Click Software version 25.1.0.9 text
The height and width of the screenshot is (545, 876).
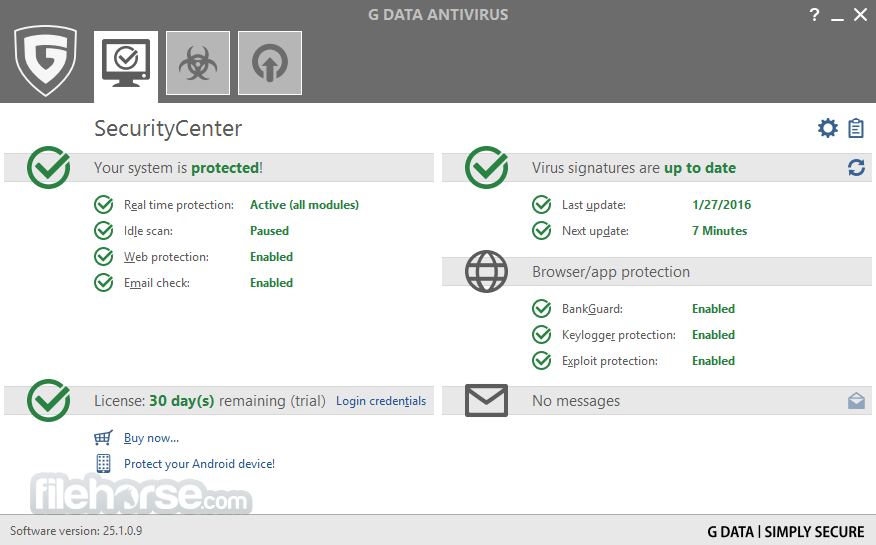point(76,530)
